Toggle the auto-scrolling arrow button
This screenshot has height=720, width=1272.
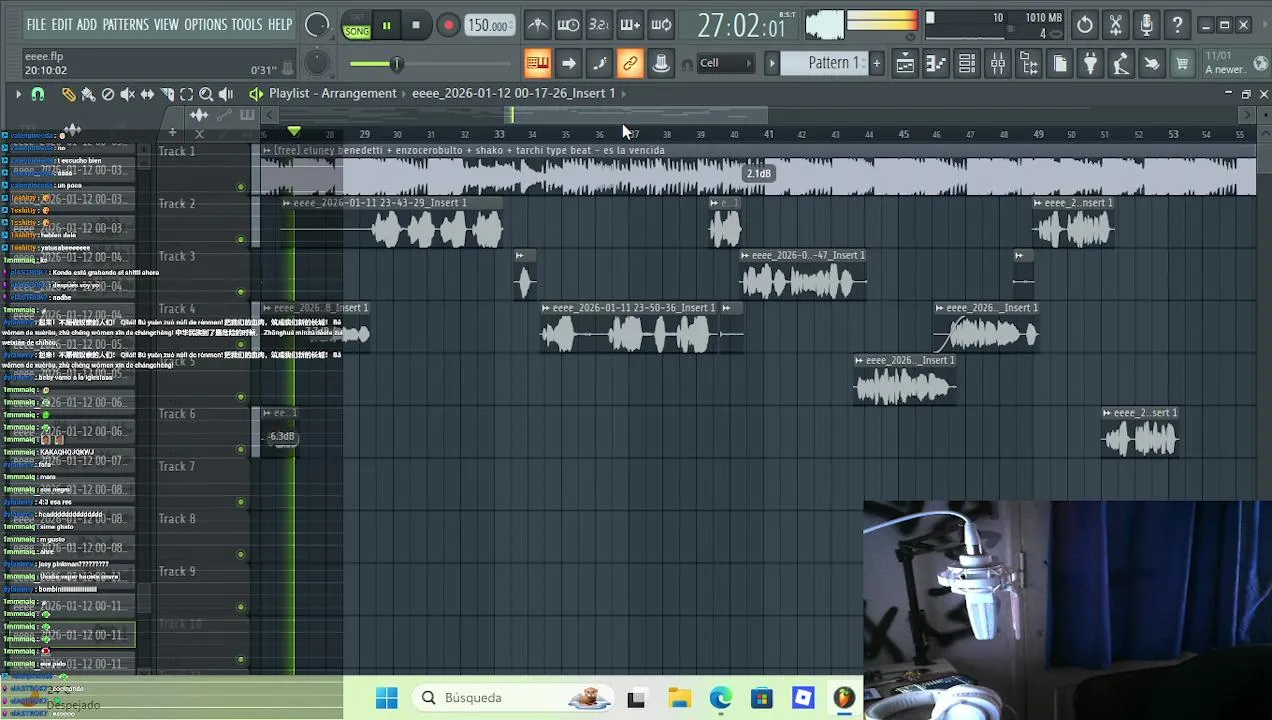[x=568, y=64]
